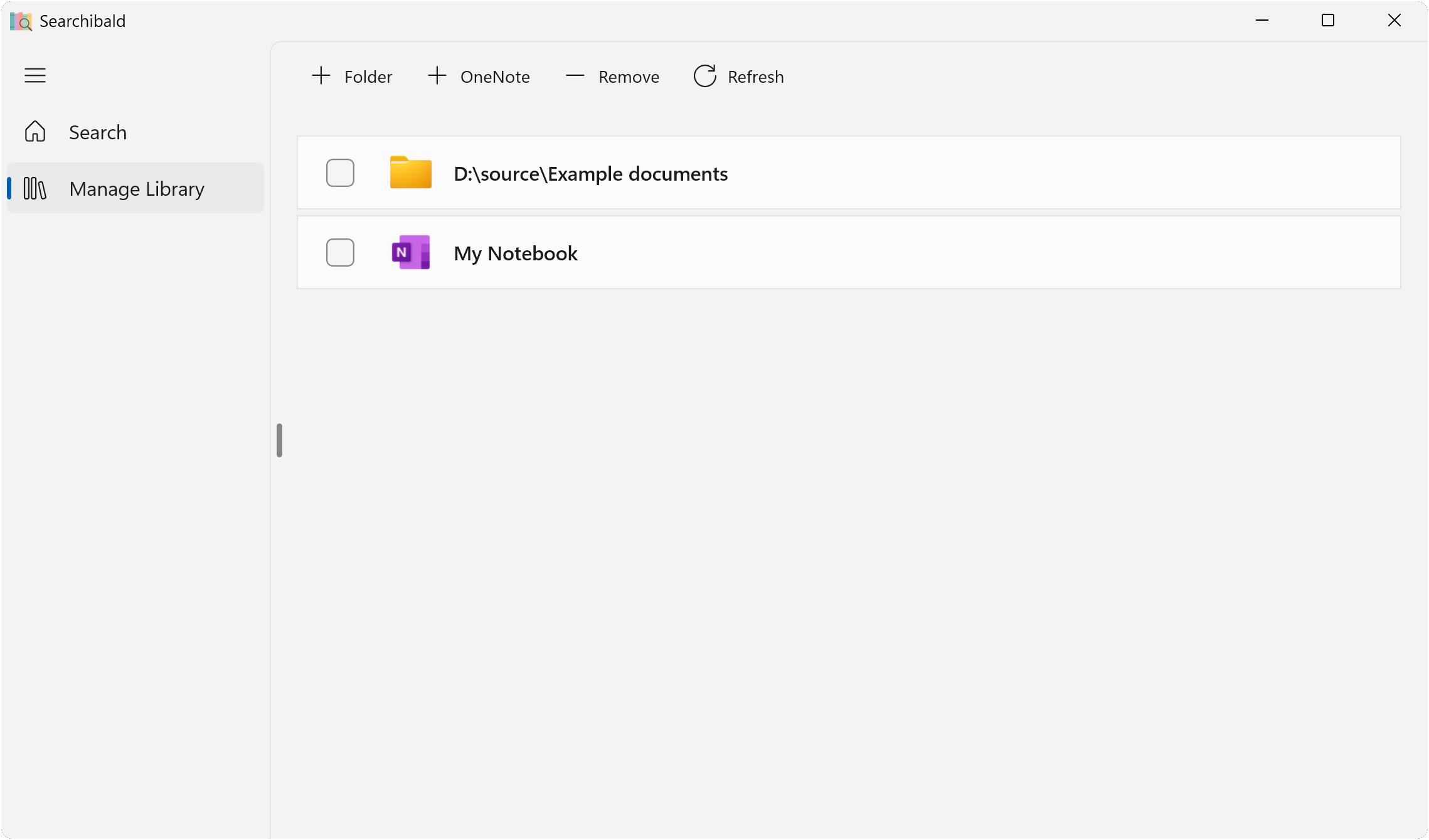This screenshot has height=840, width=1429.
Task: Click the Refresh circular arrow icon
Action: [704, 76]
